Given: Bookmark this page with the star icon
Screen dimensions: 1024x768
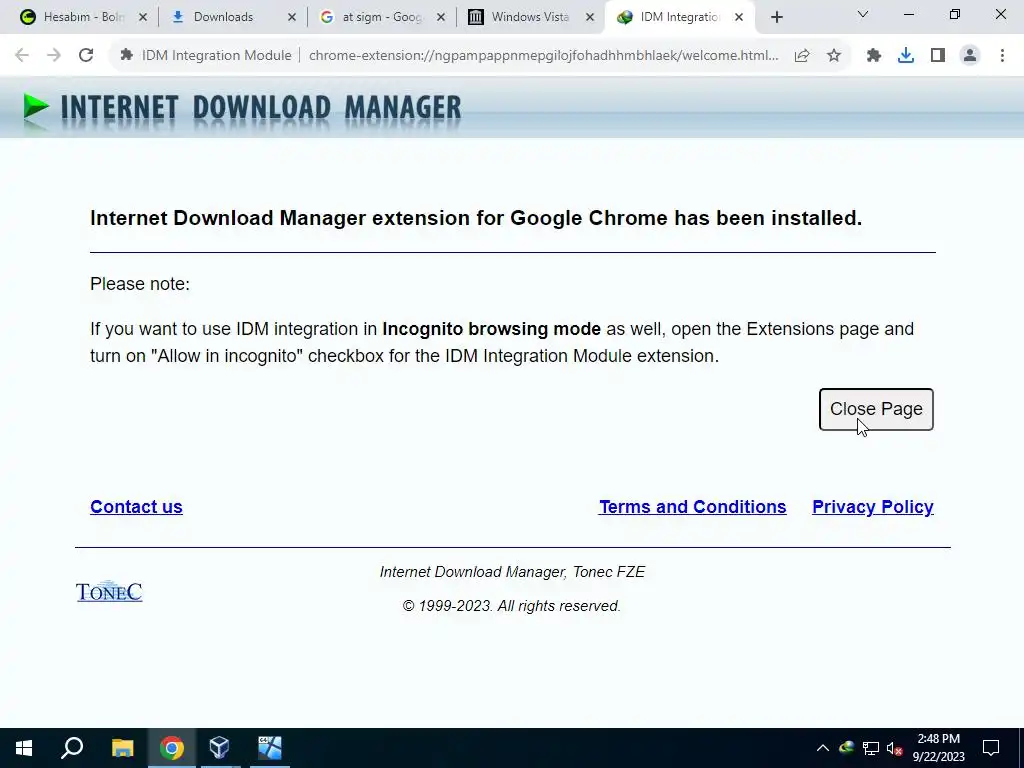Looking at the screenshot, I should tap(834, 56).
